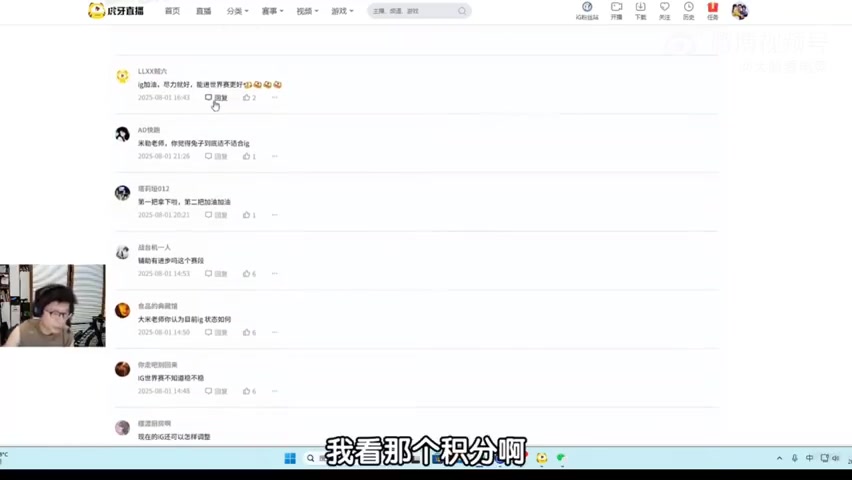
Task: Open the avatar of the 14:48 commenter
Action: click(122, 369)
